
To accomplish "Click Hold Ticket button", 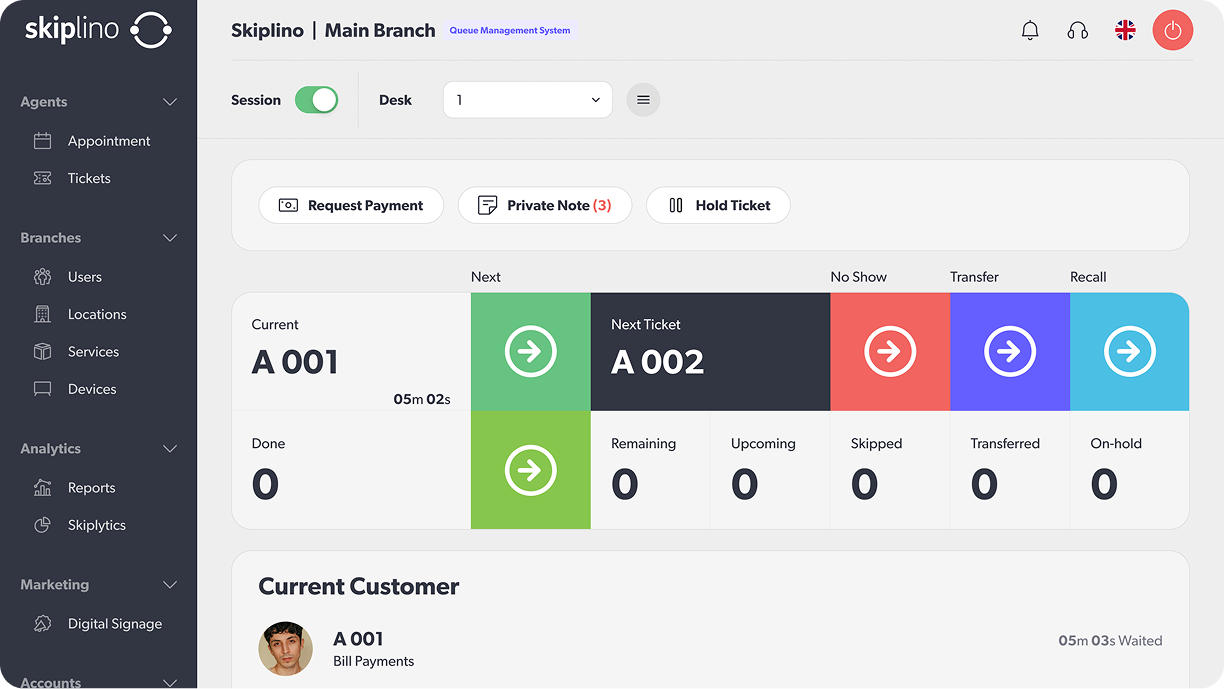I will point(718,205).
